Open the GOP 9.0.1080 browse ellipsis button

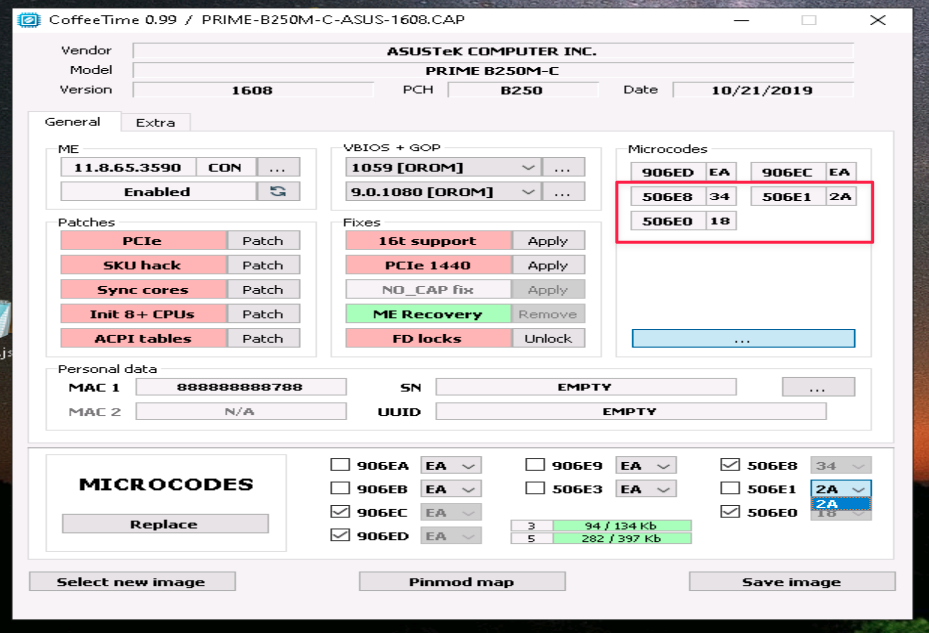(x=563, y=192)
